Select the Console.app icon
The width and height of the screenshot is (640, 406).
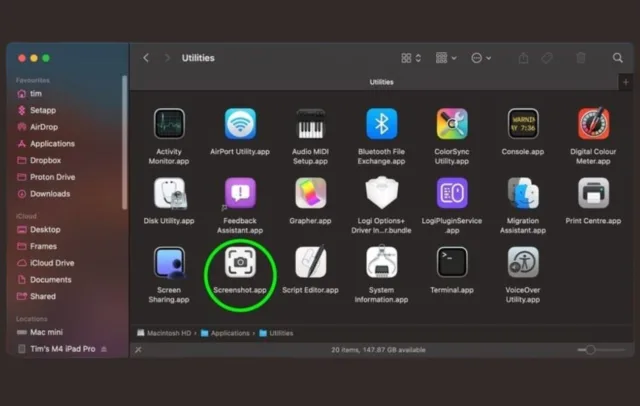(x=523, y=124)
